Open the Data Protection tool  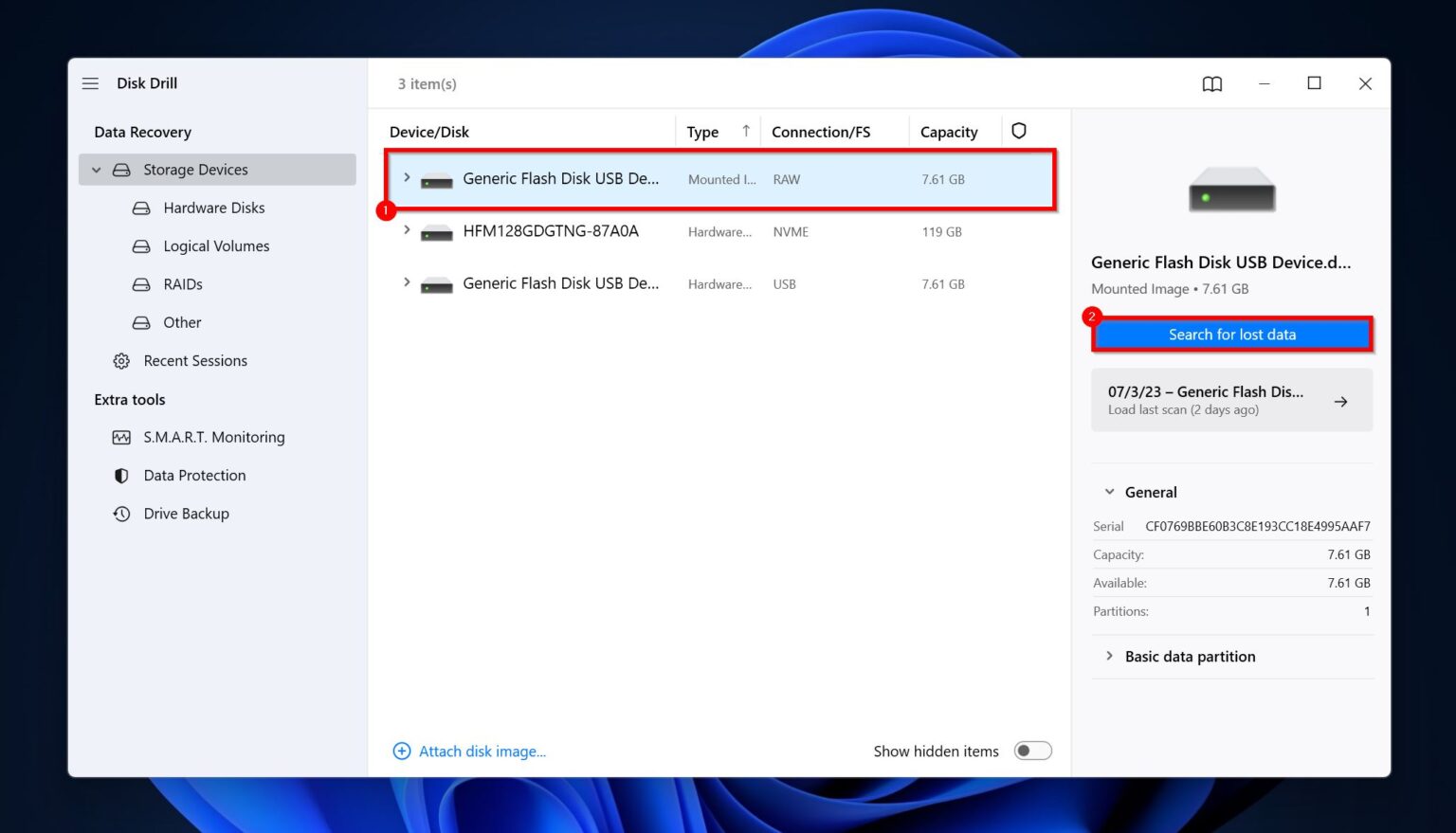point(194,475)
